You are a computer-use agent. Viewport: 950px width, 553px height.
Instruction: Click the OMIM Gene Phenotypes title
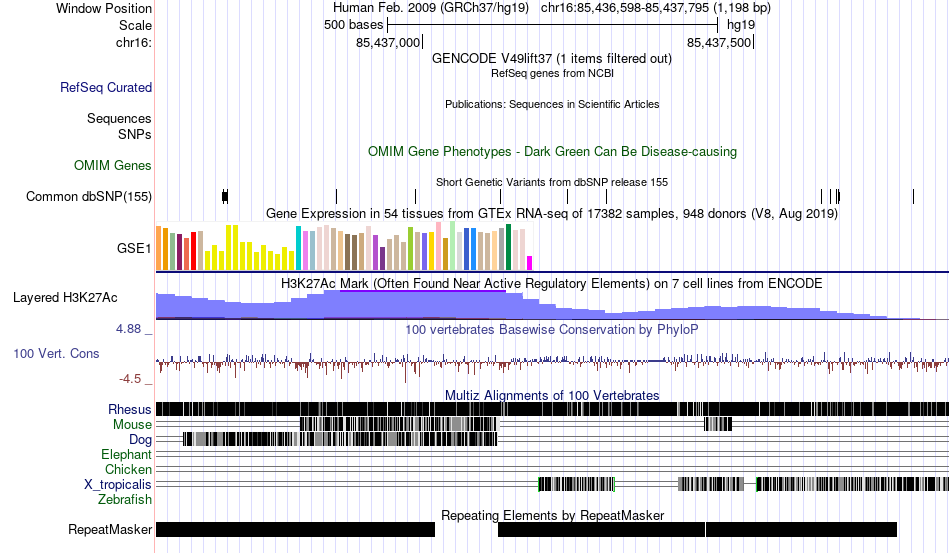[552, 151]
